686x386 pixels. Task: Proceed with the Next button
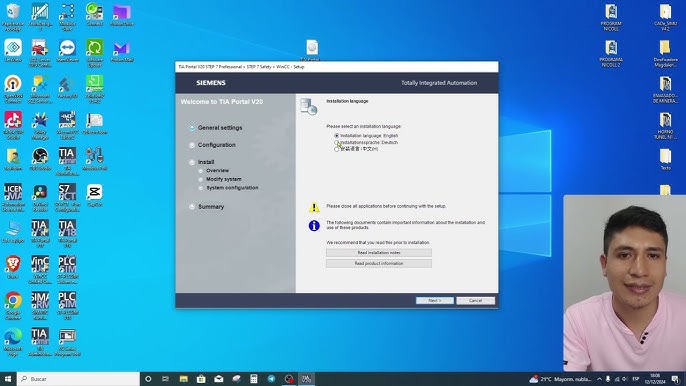coord(434,301)
